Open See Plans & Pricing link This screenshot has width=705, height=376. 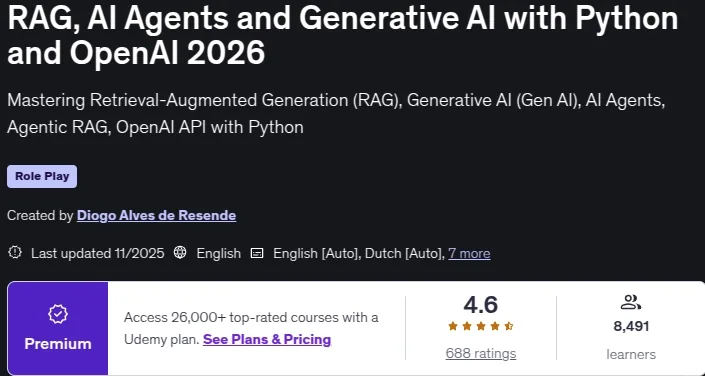[267, 339]
